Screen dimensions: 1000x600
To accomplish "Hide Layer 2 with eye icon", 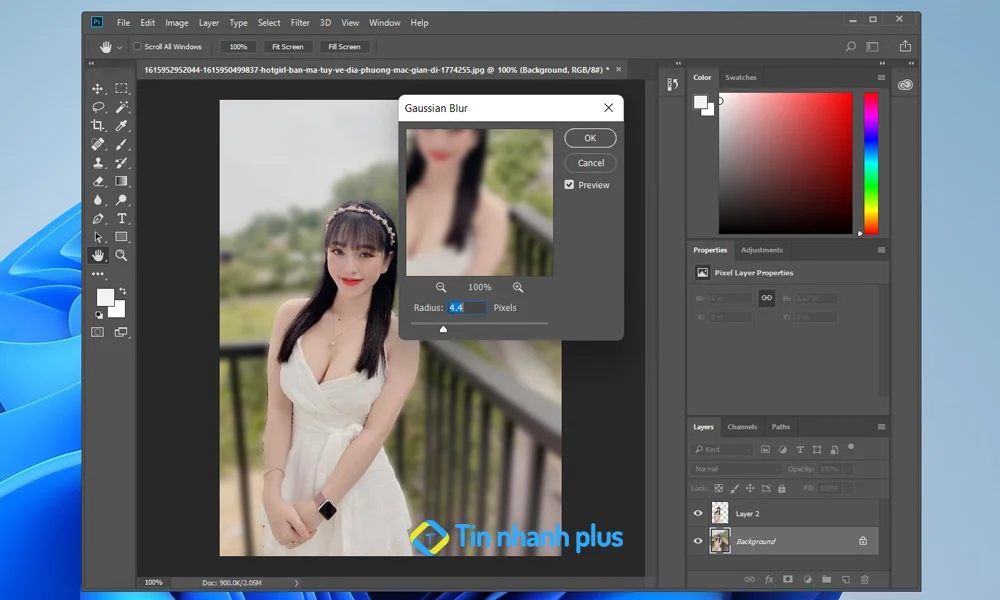I will coord(698,513).
